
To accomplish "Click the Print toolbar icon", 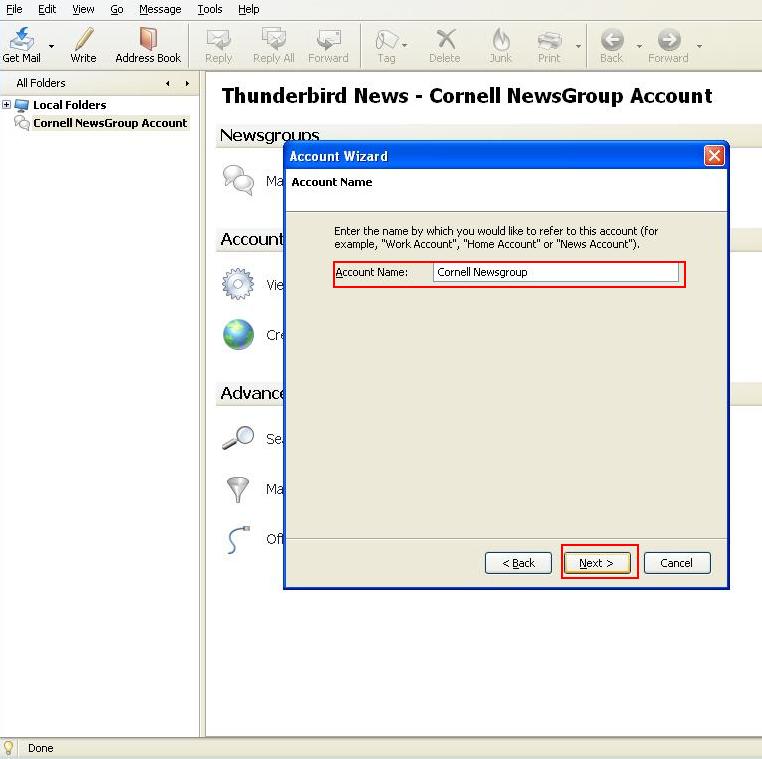I will pos(549,41).
